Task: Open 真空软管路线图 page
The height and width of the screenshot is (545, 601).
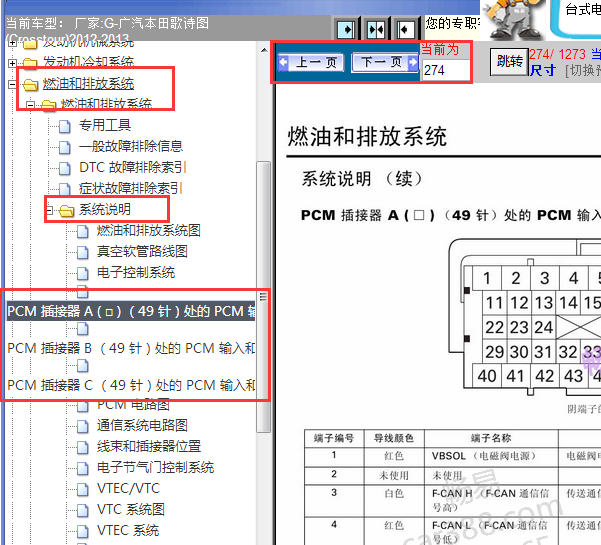Action: [142, 251]
